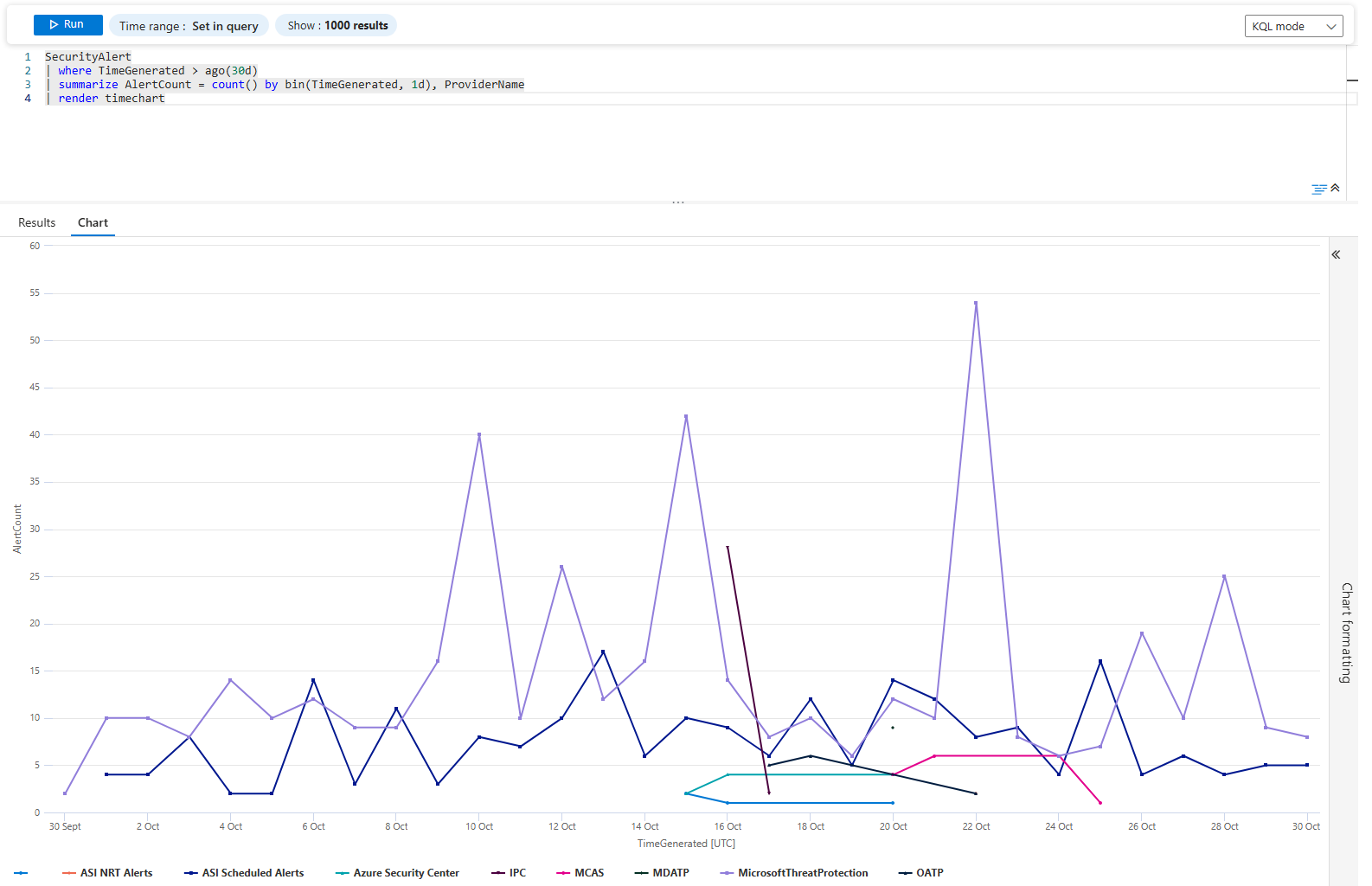Select the Chart tab
This screenshot has height=886, width=1372.
coord(93,222)
